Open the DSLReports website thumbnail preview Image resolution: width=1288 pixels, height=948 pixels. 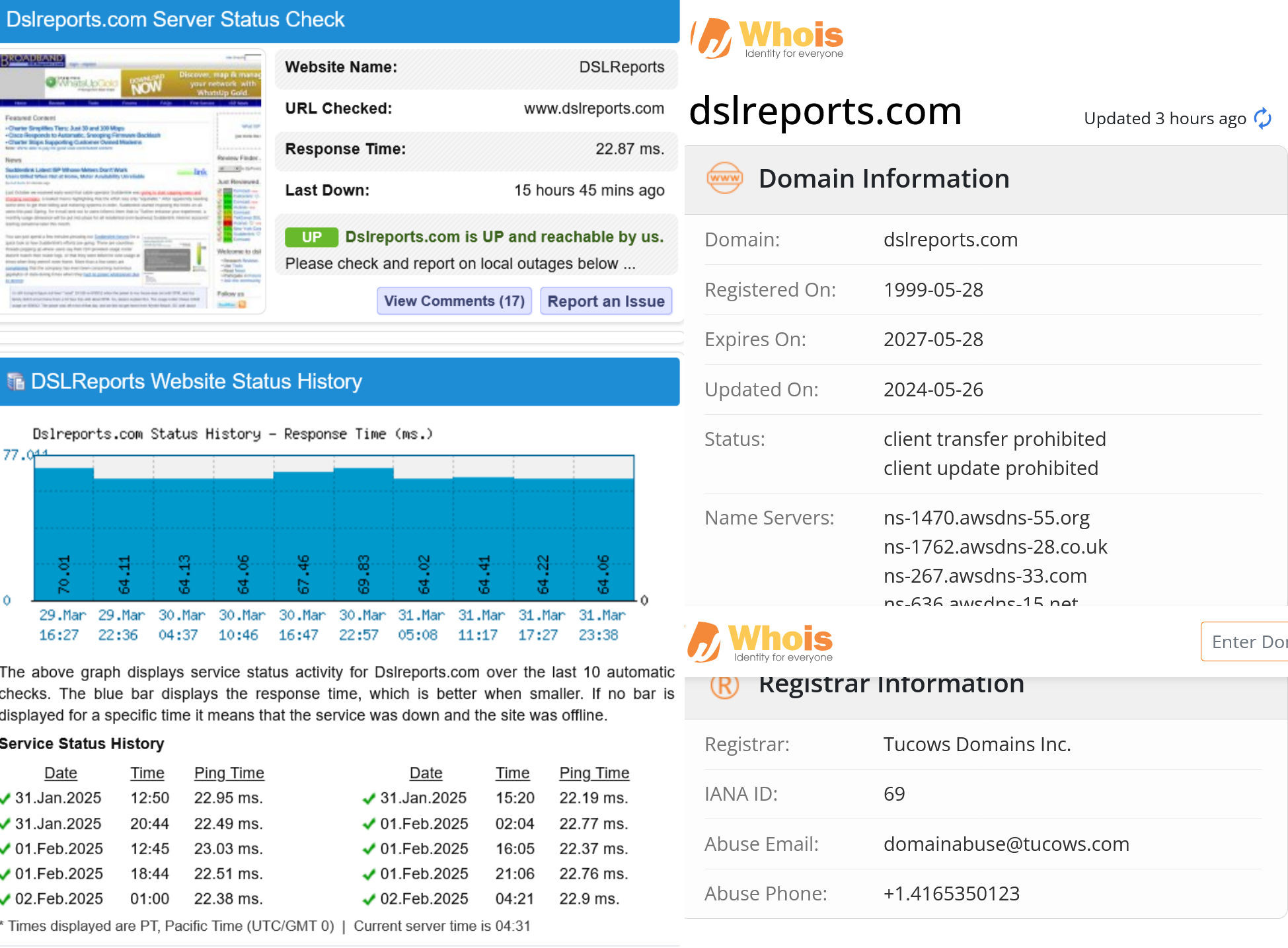[132, 180]
